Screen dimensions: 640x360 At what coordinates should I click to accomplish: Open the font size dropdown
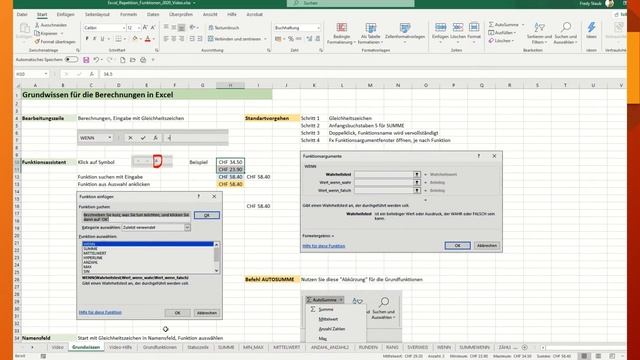click(138, 28)
